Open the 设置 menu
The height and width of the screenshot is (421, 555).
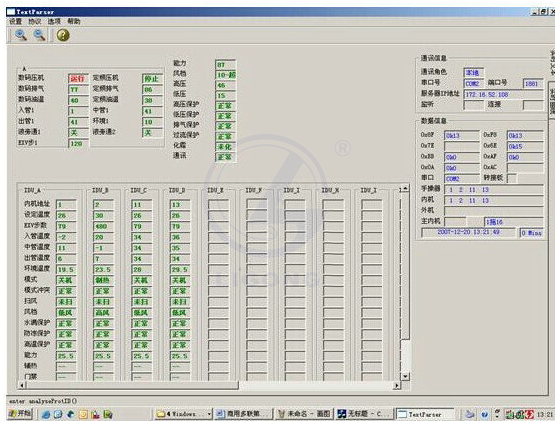[16, 22]
